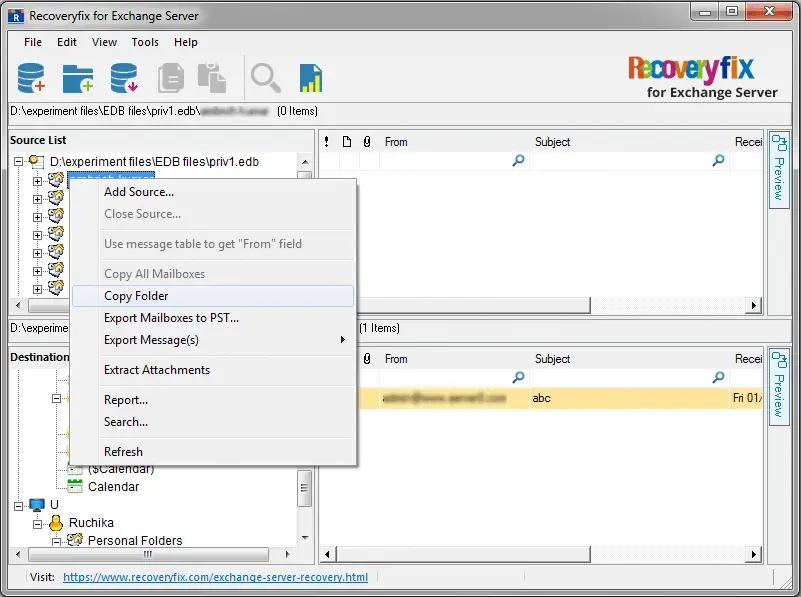Click the destination tree horizontal scrollbar thumb

click(x=148, y=554)
